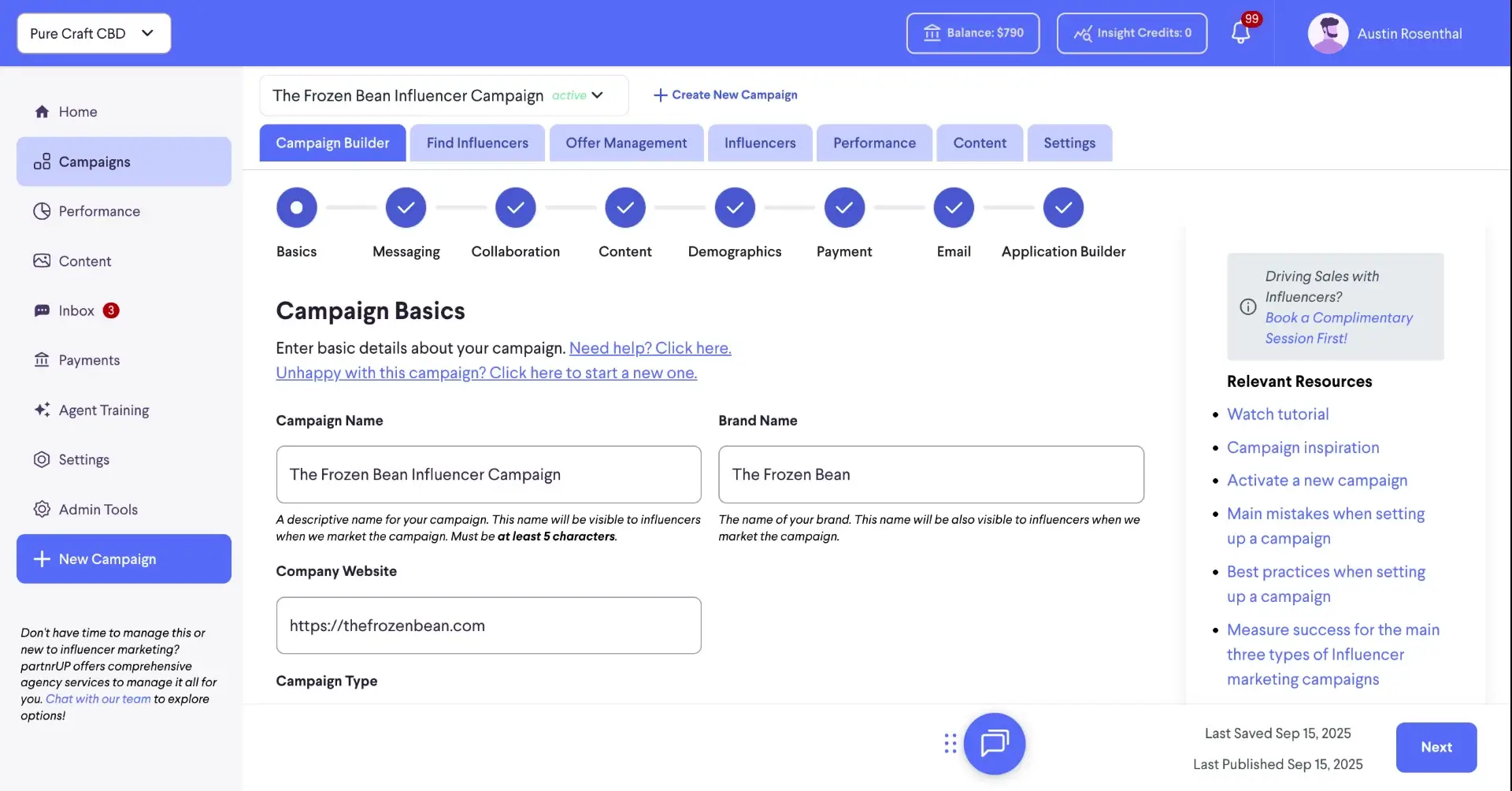Switch to the Find Influencers tab
1512x791 pixels.
click(476, 143)
